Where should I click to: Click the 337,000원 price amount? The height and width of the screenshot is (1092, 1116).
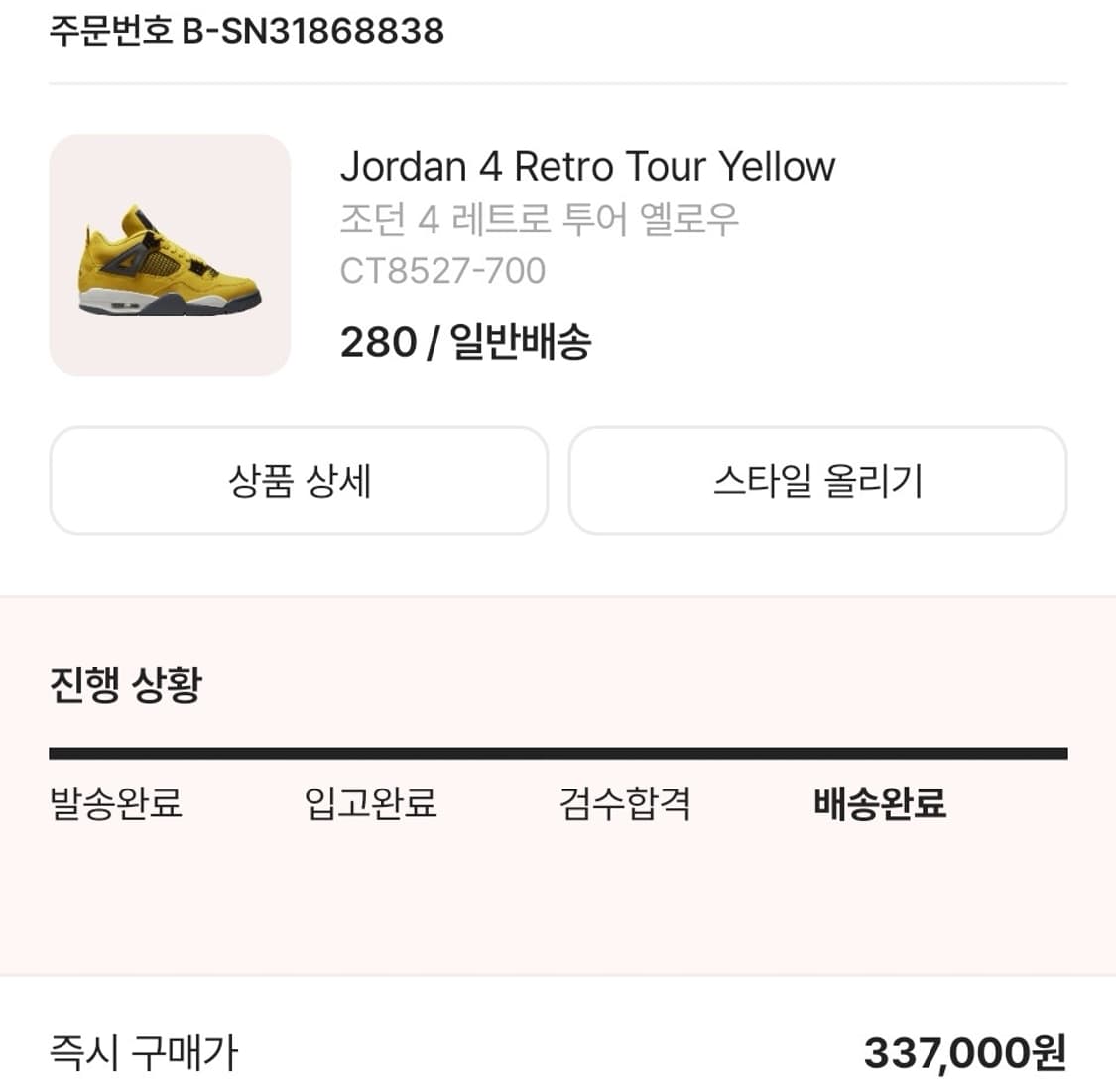pos(964,1053)
